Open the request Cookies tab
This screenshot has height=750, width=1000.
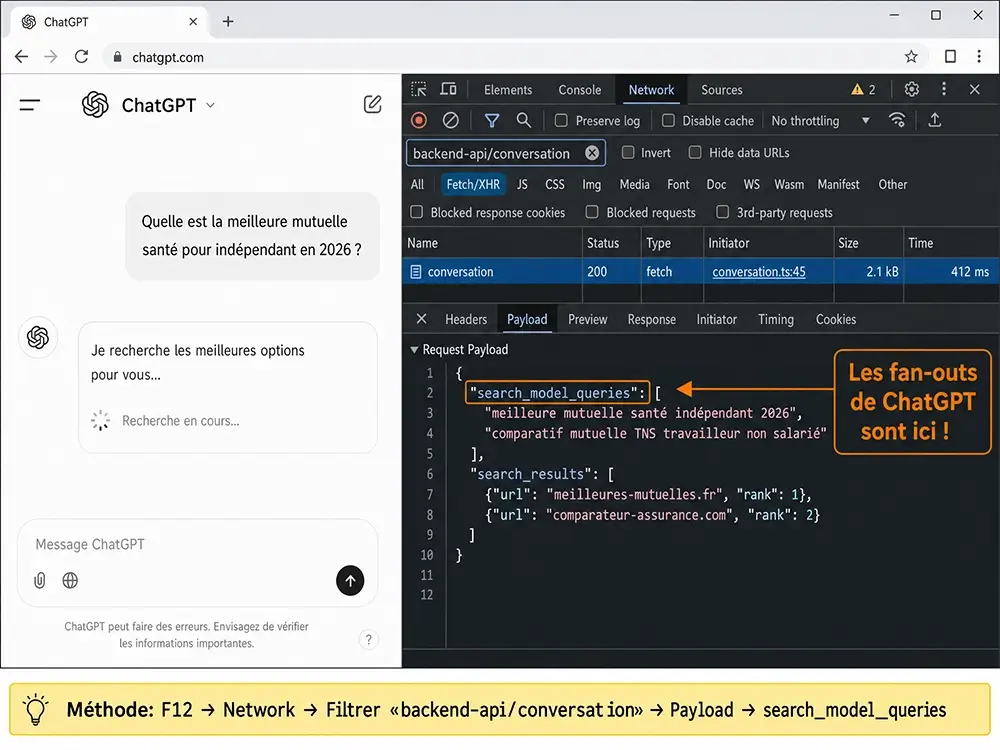835,319
